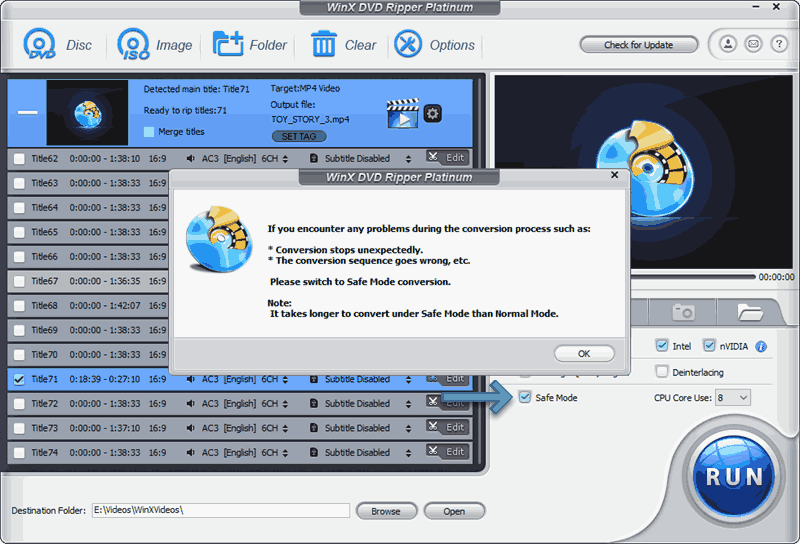800x544 pixels.
Task: Open the CPU Core Use dropdown
Action: point(733,398)
